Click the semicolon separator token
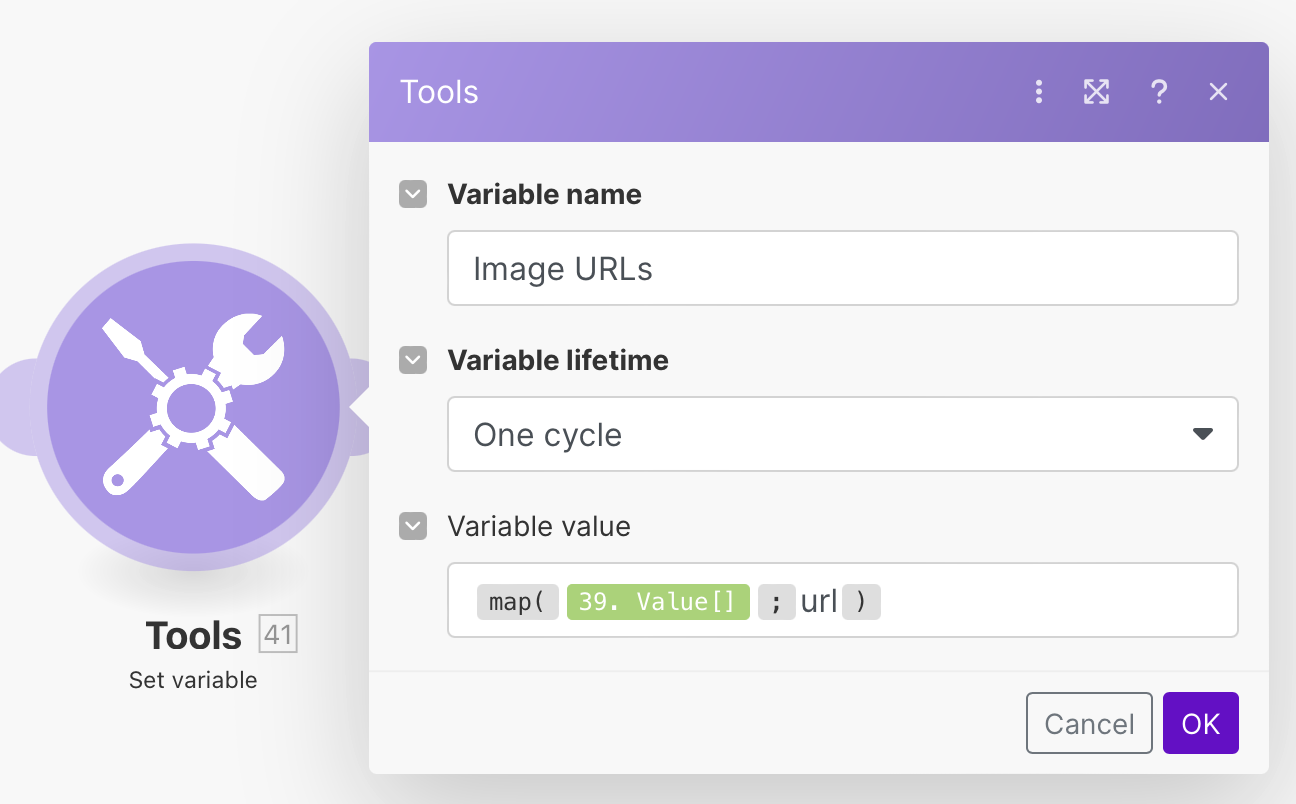The height and width of the screenshot is (804, 1296). (776, 602)
